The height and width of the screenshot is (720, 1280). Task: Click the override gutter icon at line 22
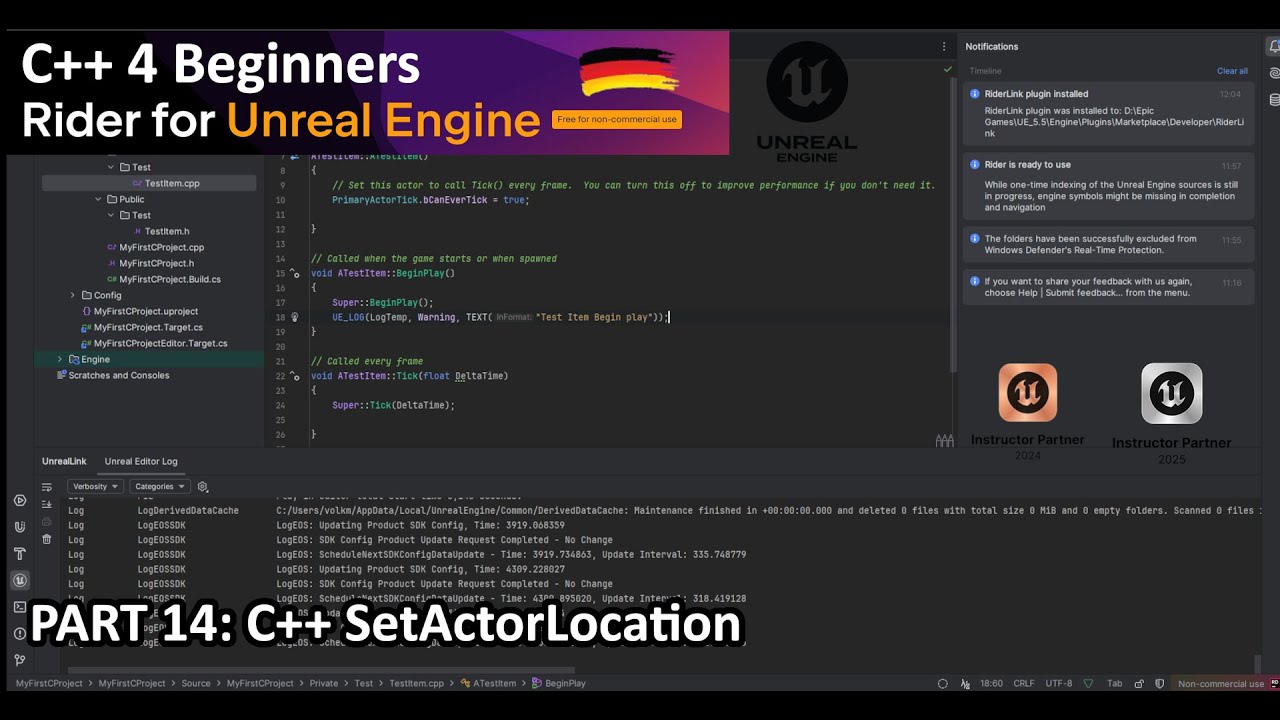294,376
